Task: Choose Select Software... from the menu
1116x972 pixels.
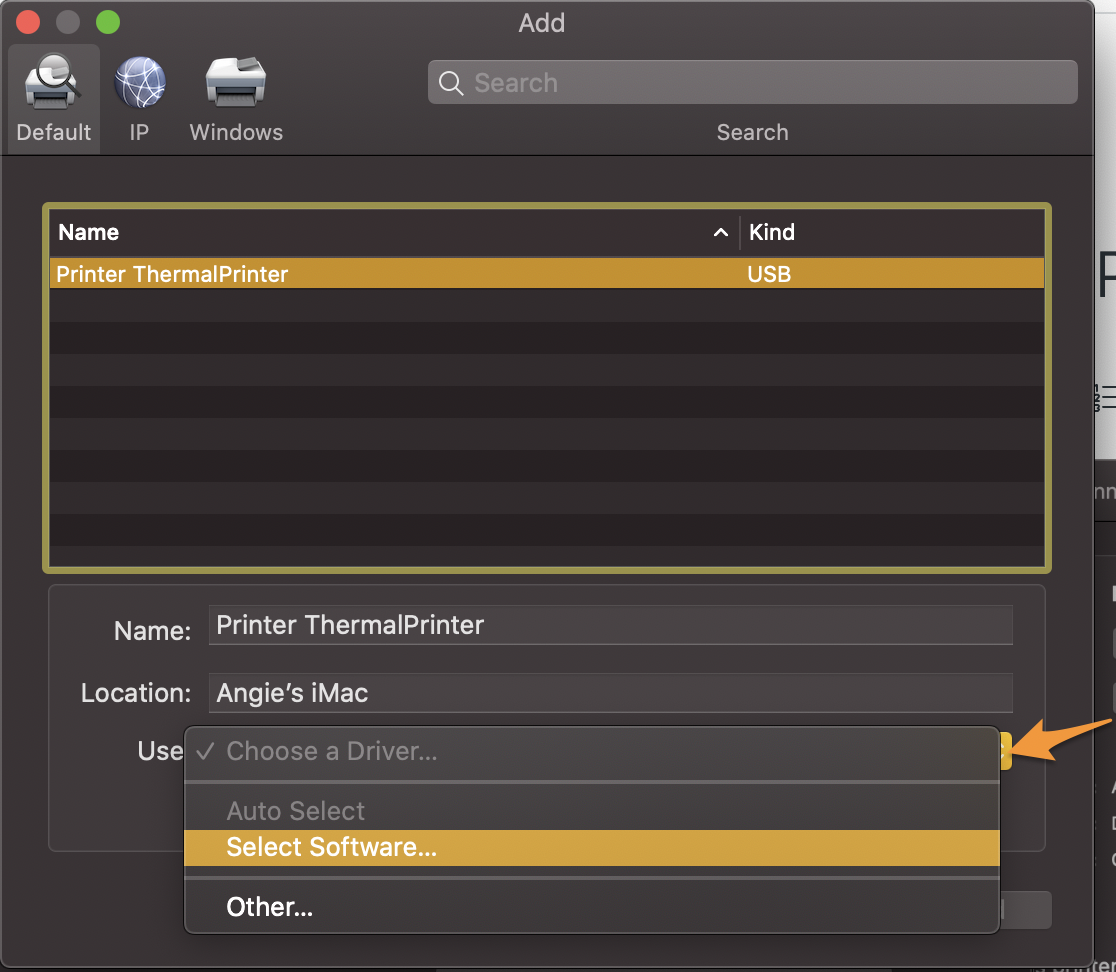Action: click(332, 848)
